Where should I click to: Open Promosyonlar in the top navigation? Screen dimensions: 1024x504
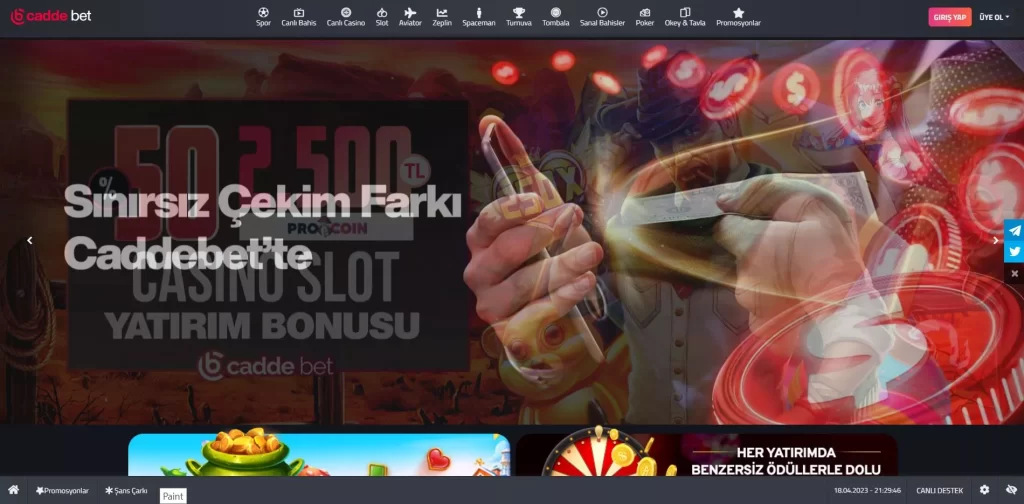click(738, 17)
